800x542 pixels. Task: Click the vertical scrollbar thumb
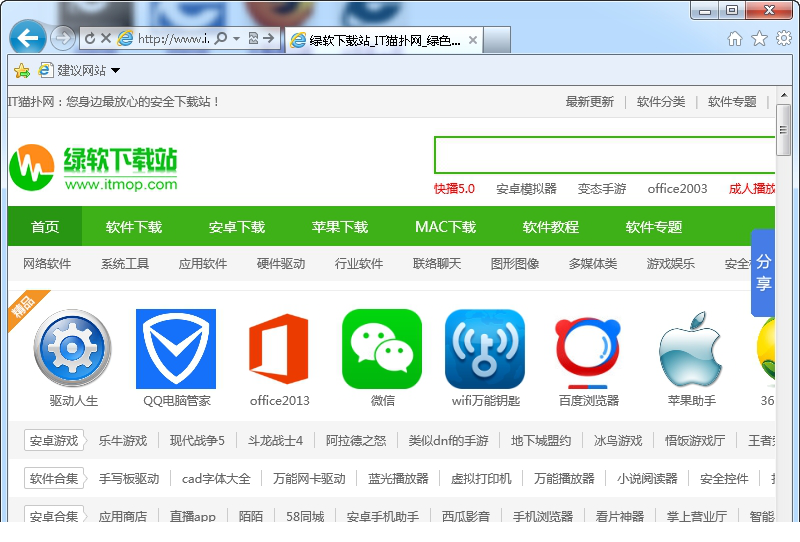click(x=783, y=130)
